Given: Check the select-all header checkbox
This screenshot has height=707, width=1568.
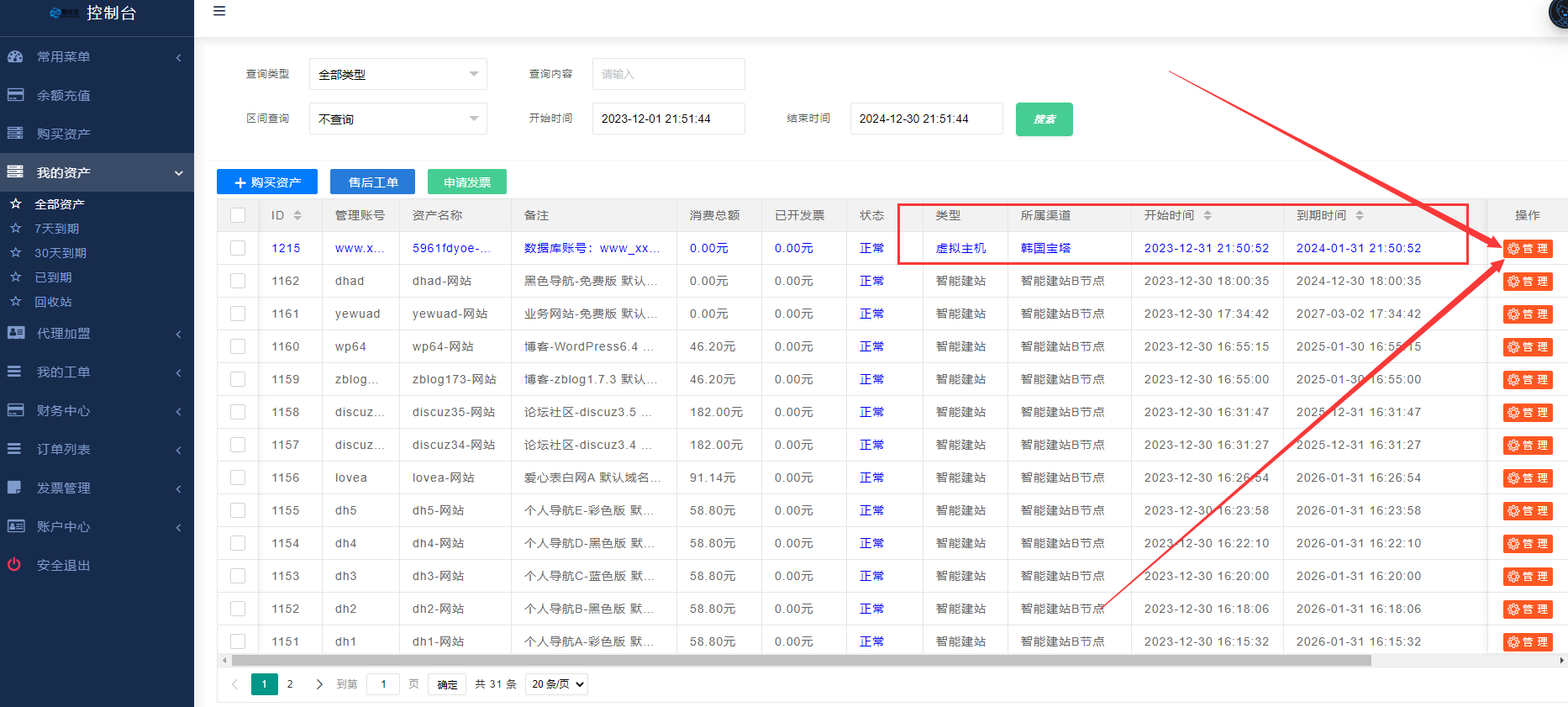Looking at the screenshot, I should [x=238, y=216].
